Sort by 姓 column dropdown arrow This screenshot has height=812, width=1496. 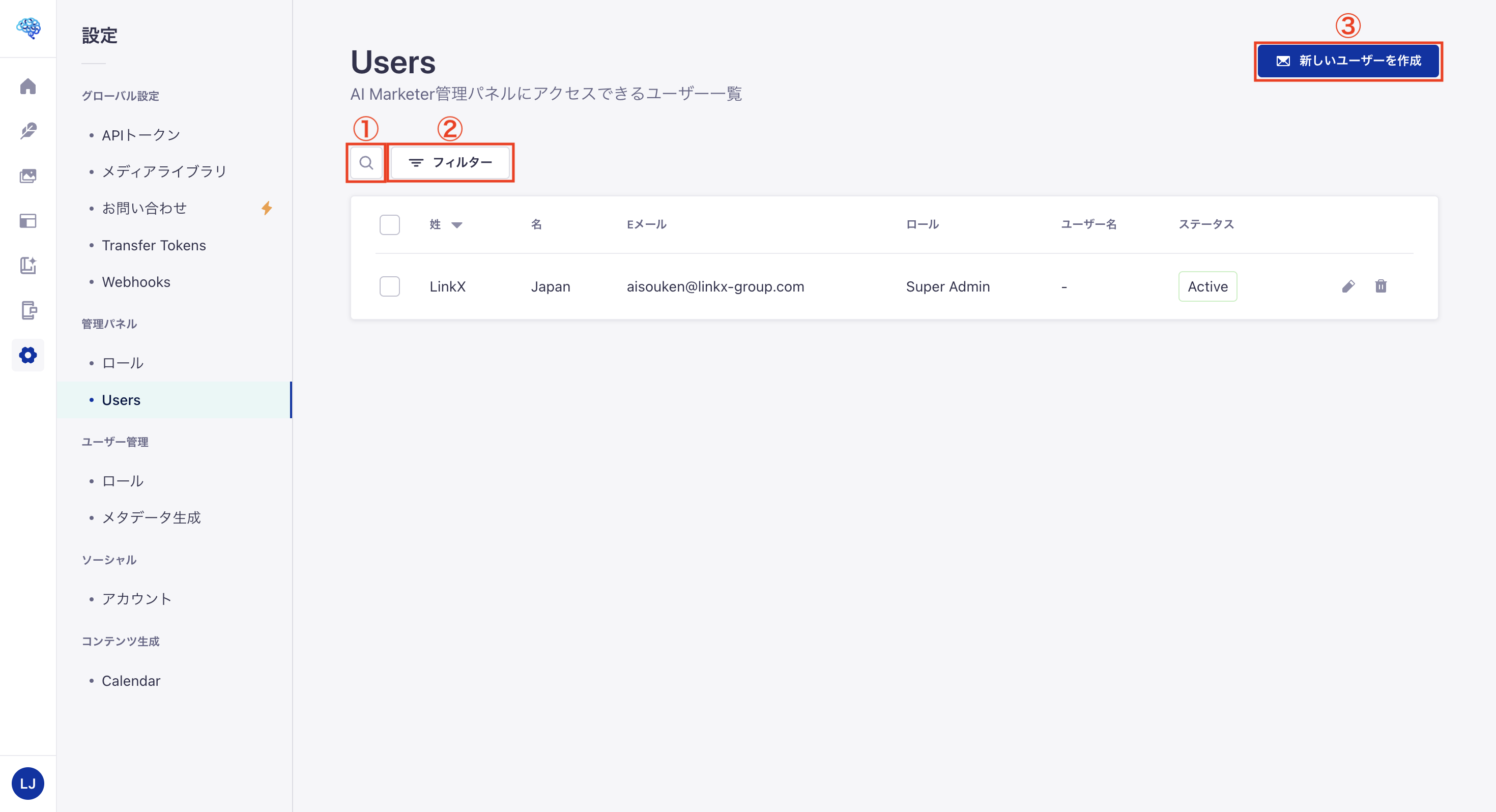pyautogui.click(x=456, y=225)
